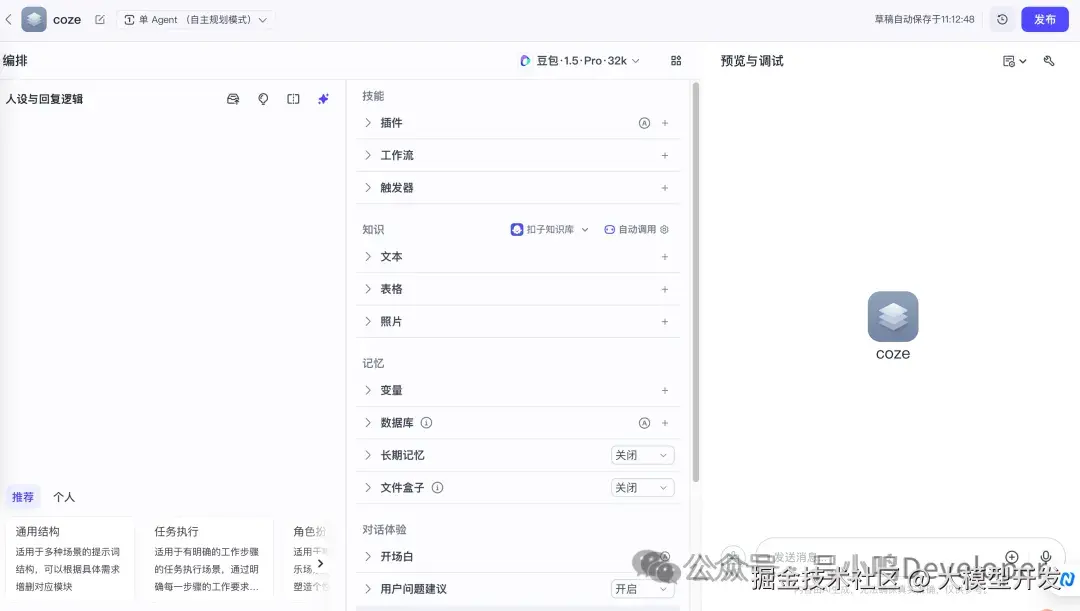
Task: Open the 扣子知识库 dropdown
Action: [550, 229]
